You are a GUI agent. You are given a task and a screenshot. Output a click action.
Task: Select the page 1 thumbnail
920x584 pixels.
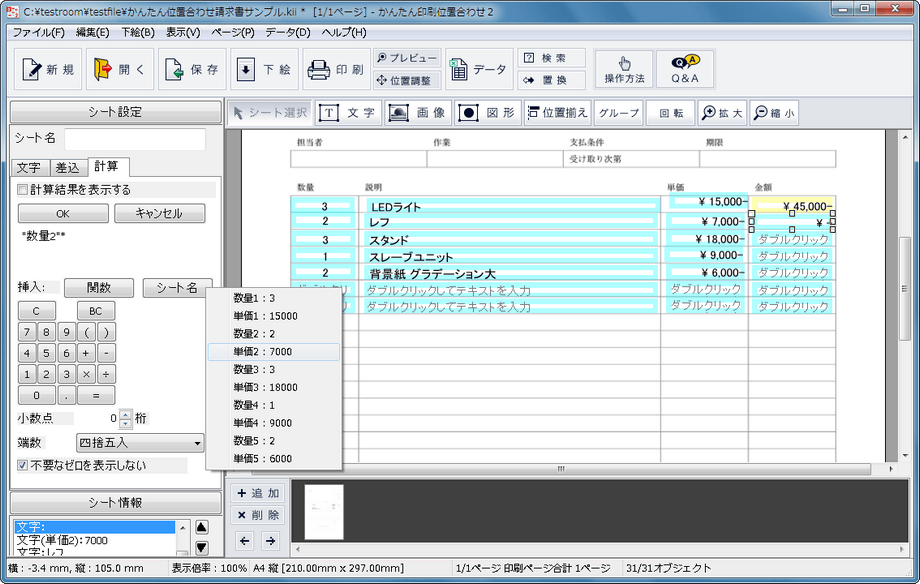coord(324,512)
